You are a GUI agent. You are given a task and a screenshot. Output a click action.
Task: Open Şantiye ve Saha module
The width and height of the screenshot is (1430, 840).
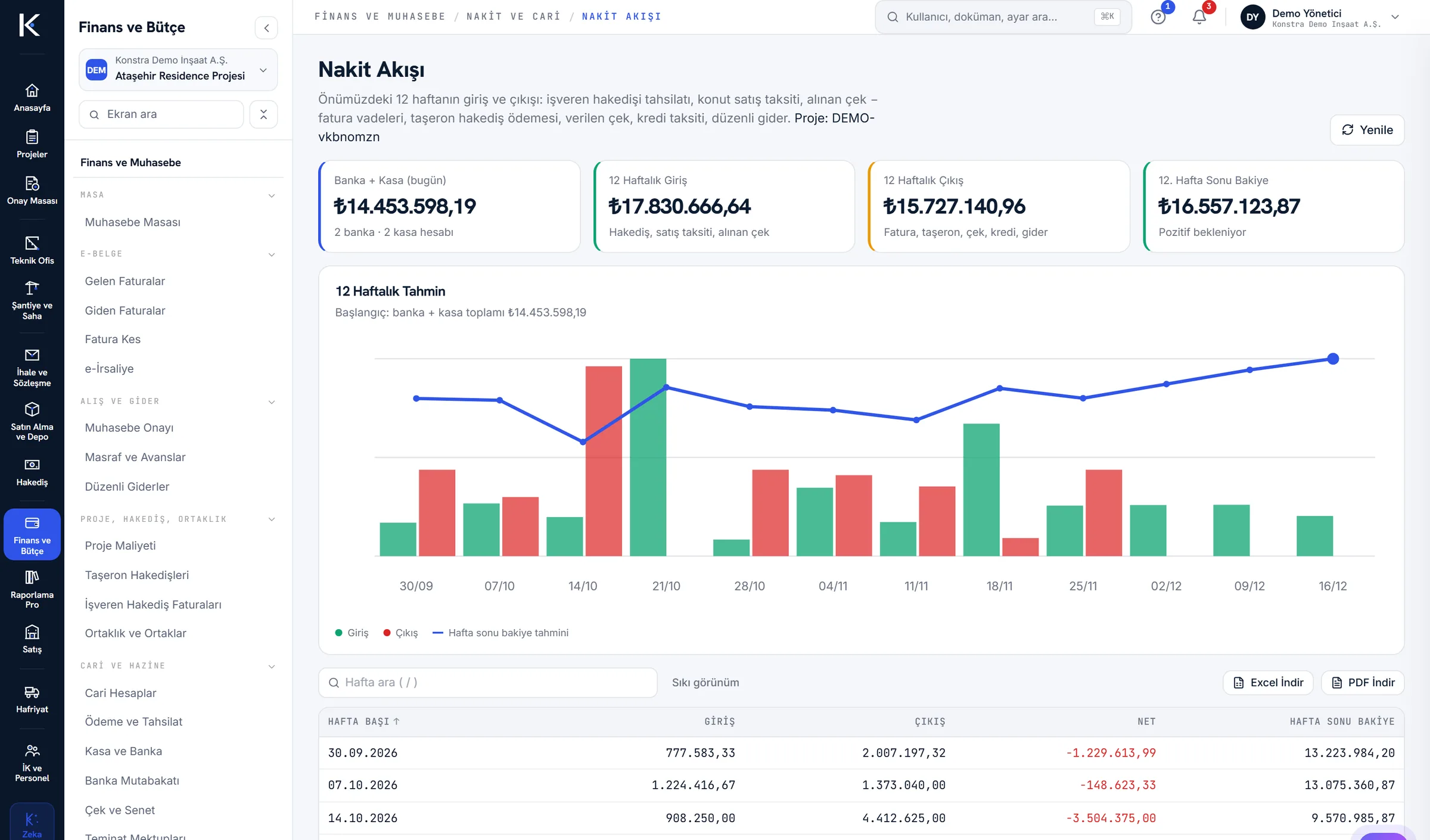pyautogui.click(x=32, y=301)
